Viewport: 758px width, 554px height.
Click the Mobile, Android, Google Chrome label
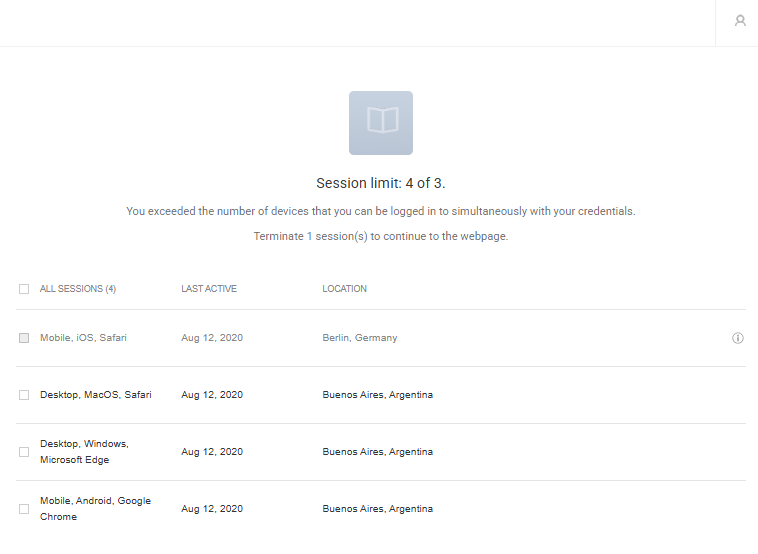95,509
